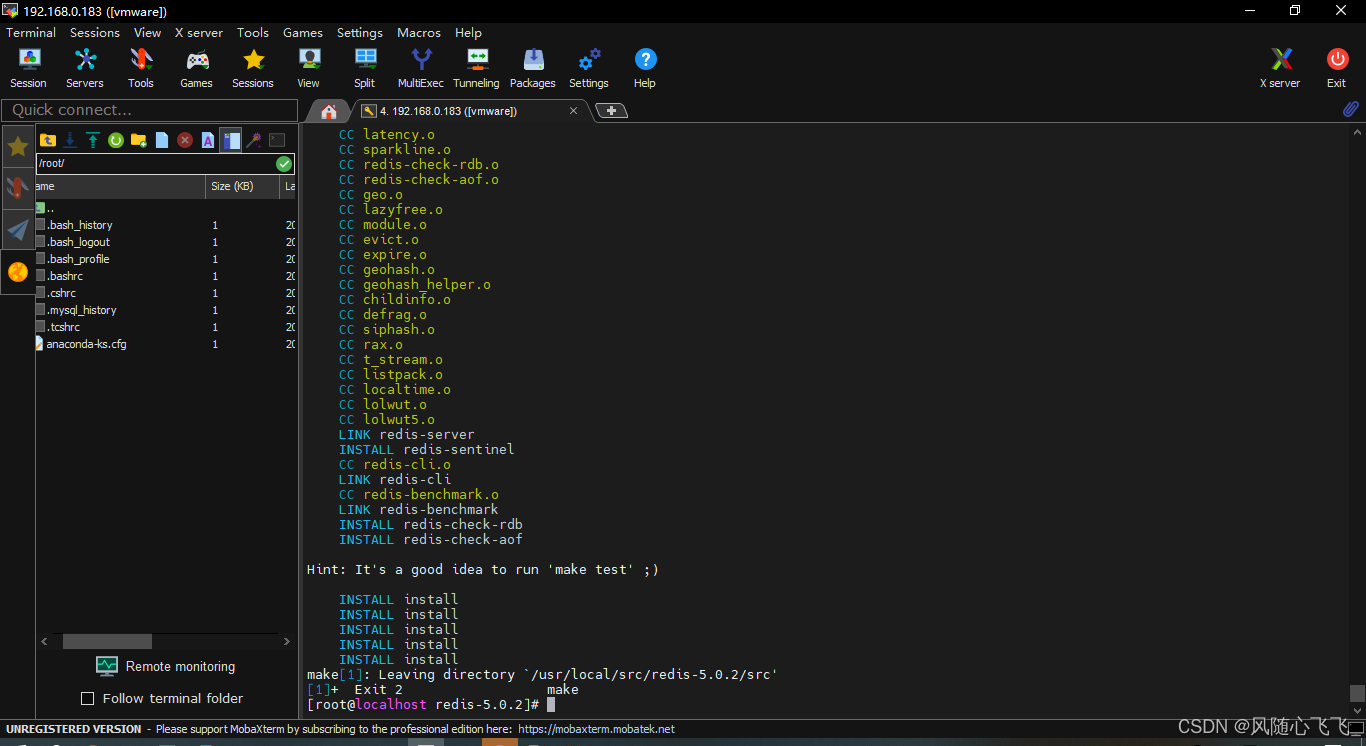Click the Split toolbar button

tap(365, 68)
